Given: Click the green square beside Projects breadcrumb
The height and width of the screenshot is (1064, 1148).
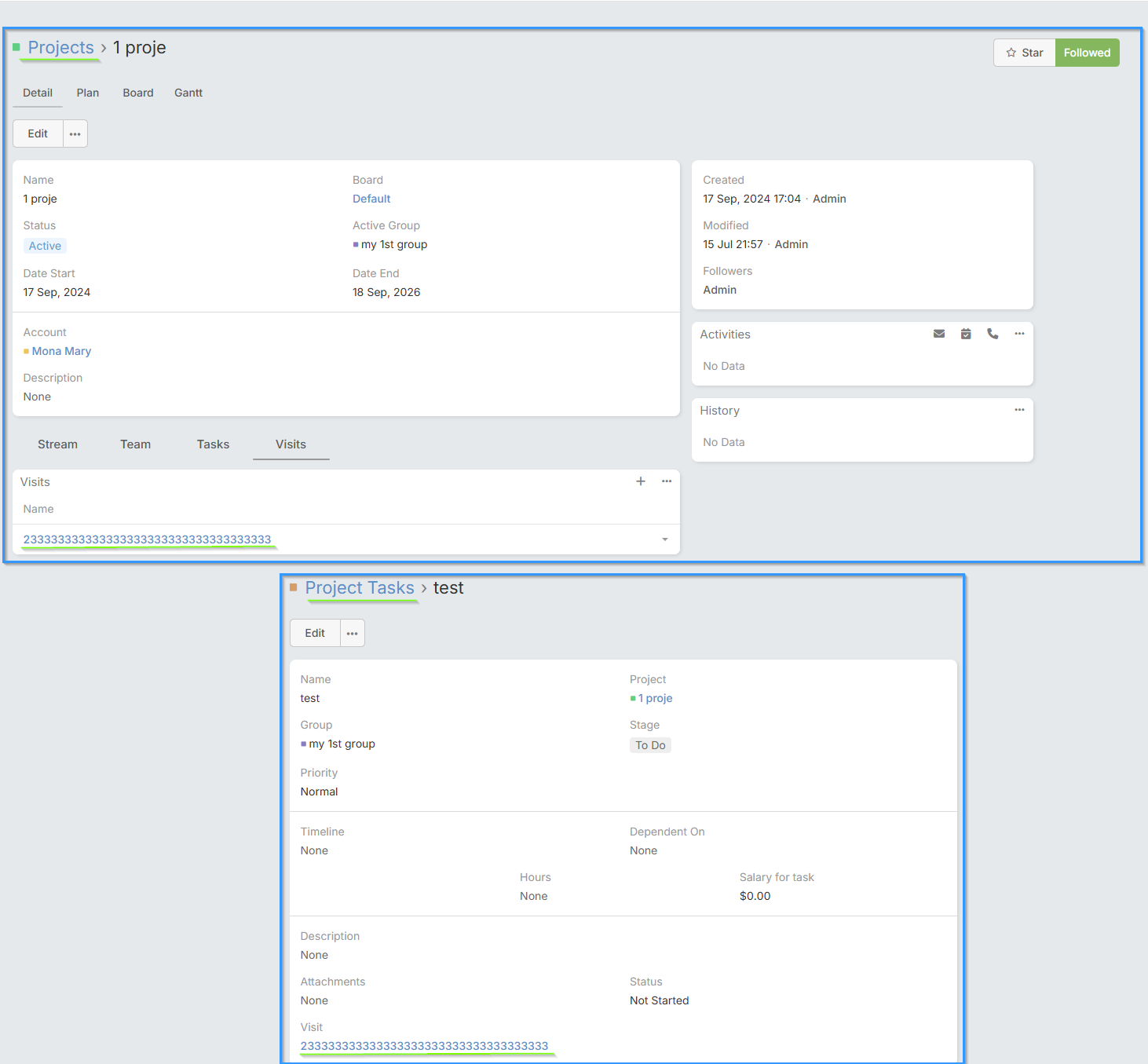Looking at the screenshot, I should (16, 47).
